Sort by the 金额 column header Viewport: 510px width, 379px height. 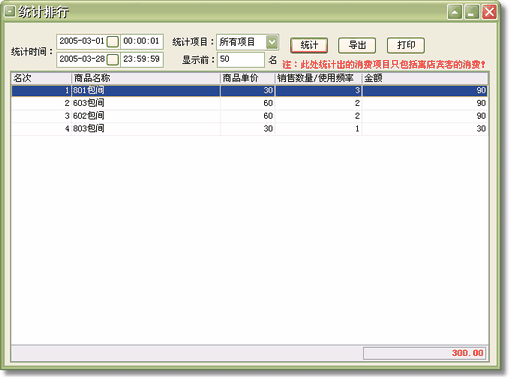pos(425,78)
